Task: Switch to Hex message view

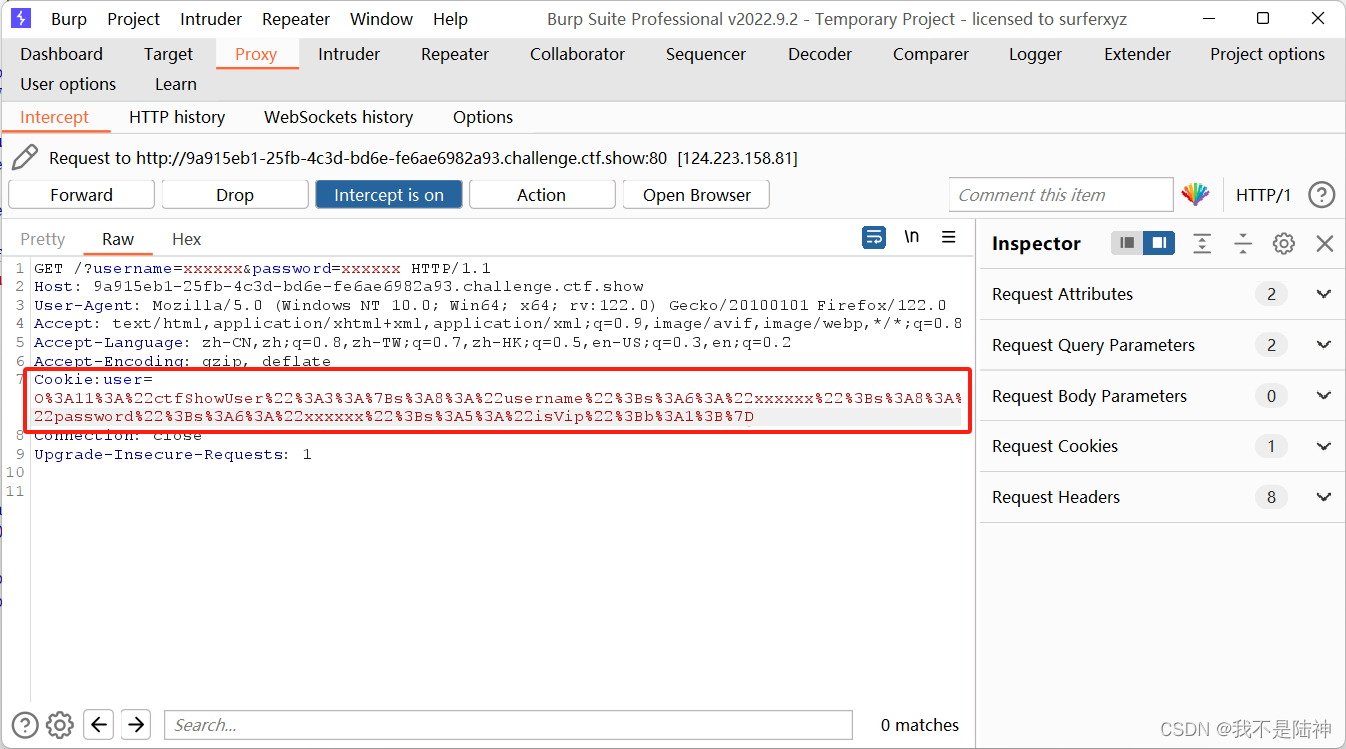Action: click(187, 239)
